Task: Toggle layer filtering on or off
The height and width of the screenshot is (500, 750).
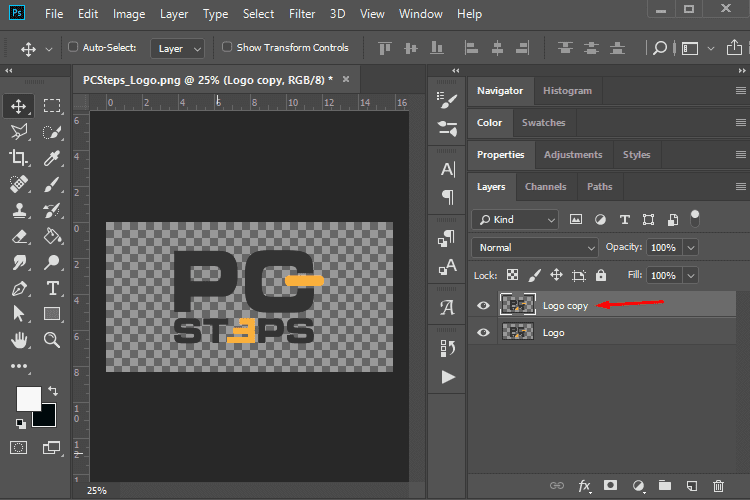Action: tap(695, 219)
